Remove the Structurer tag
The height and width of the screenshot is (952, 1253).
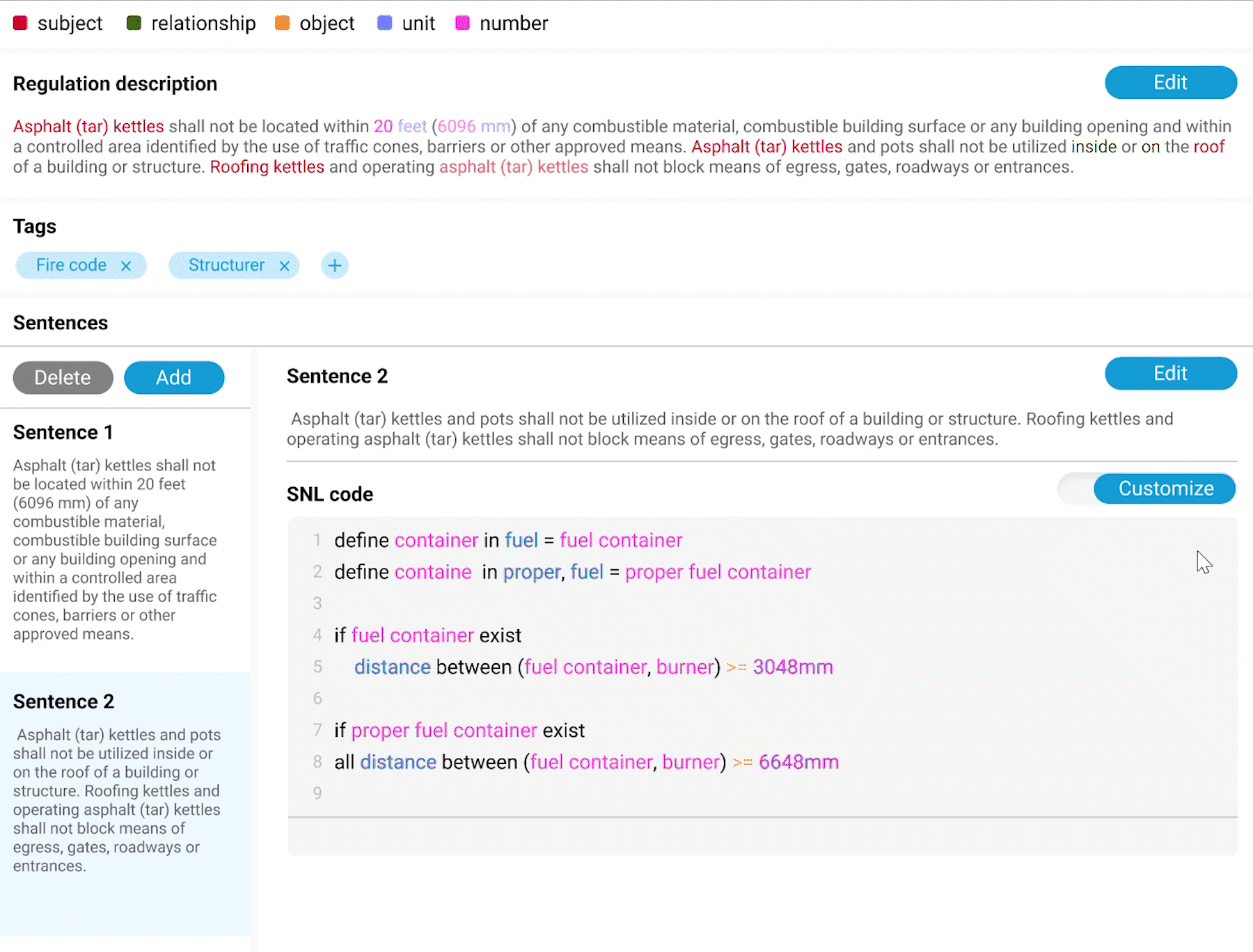(x=284, y=266)
